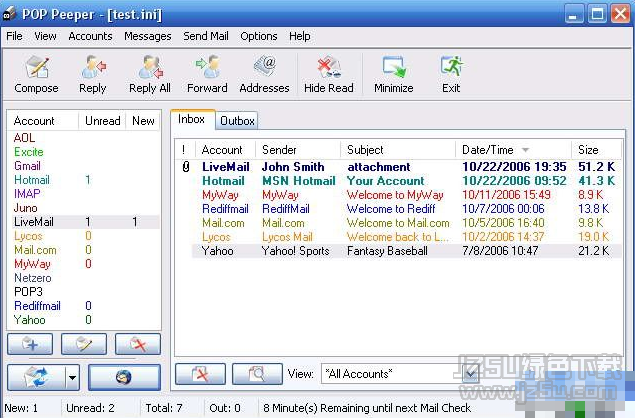
Task: Click the 'New: 1' status bar entry
Action: click(x=21, y=408)
